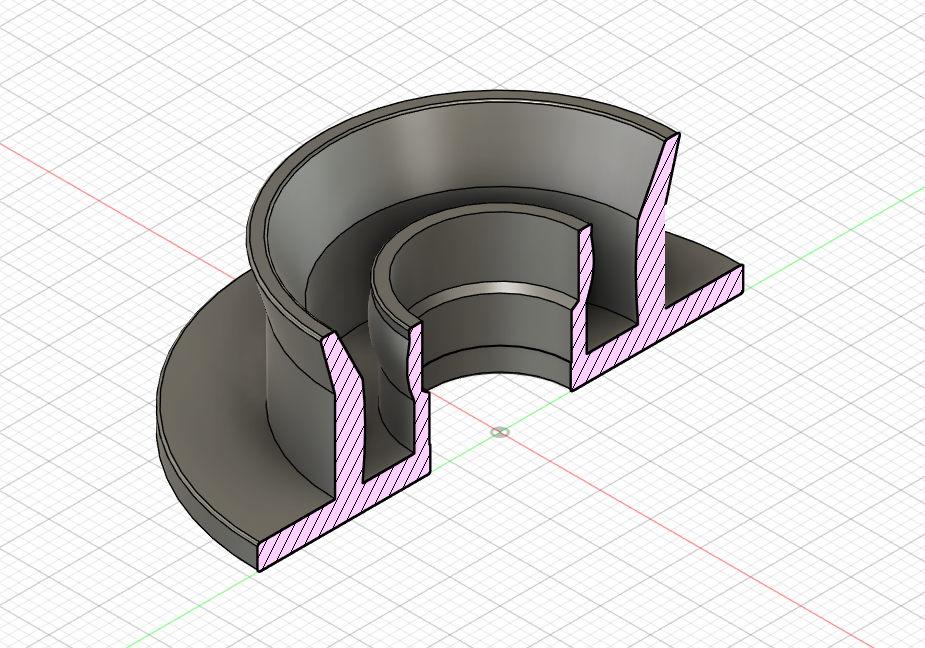Click the origin point marker on the grid
The height and width of the screenshot is (648, 925).
click(499, 433)
